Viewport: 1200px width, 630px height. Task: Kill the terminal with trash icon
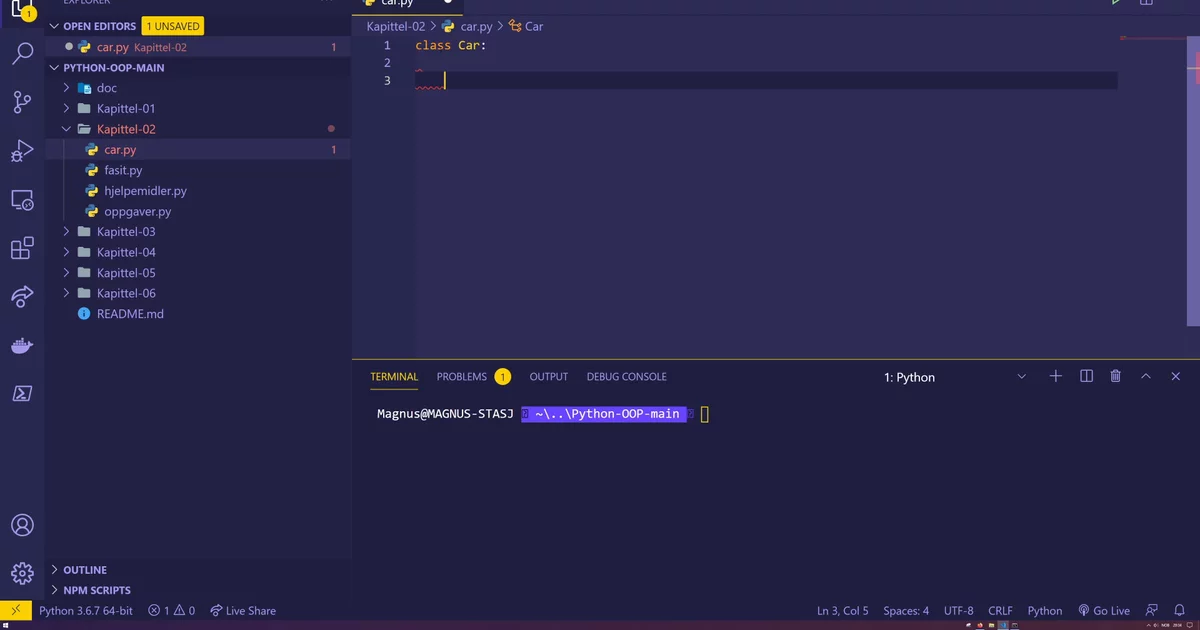[x=1115, y=376]
